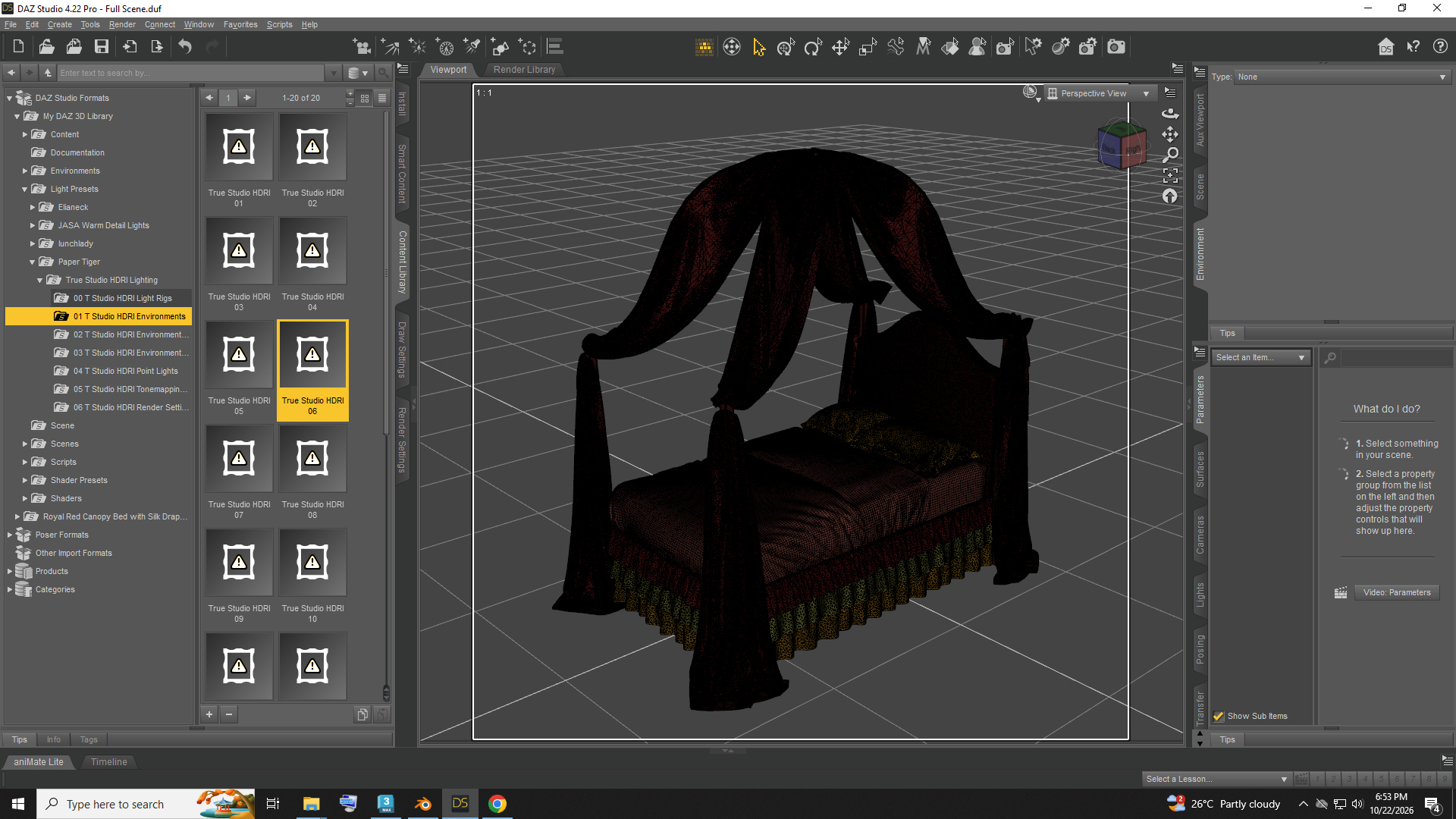Select the Scale tool
This screenshot has height=819, width=1456.
click(868, 47)
